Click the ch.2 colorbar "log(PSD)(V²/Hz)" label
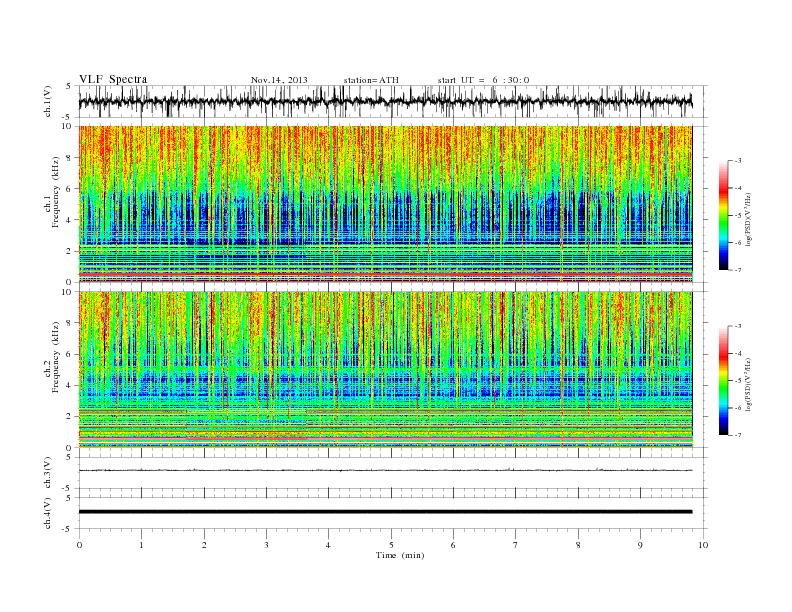Image resolution: width=792 pixels, height=612 pixels. 748,384
